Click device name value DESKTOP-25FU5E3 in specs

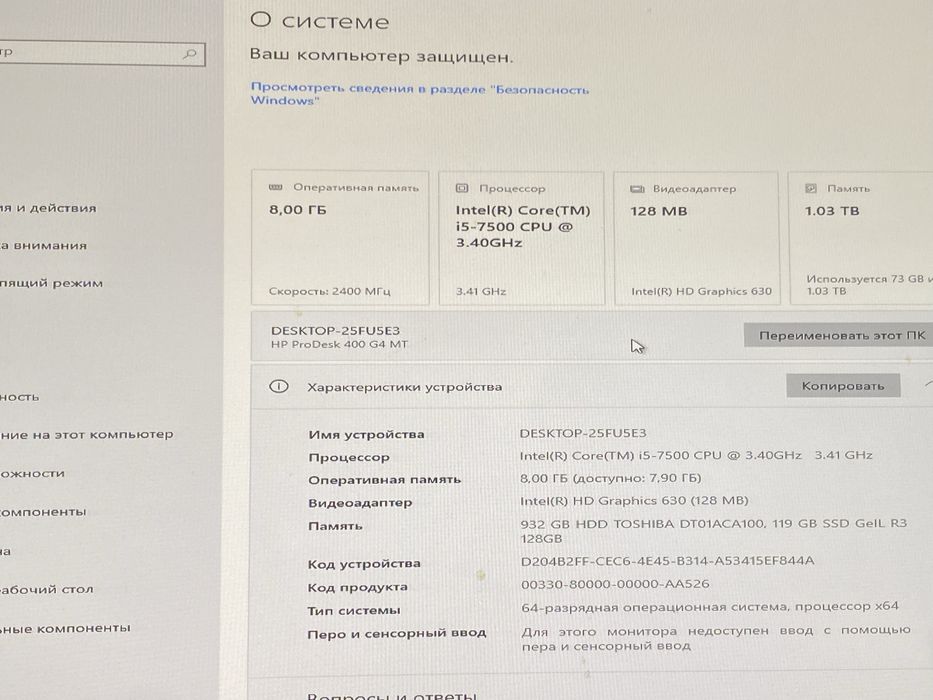[583, 433]
